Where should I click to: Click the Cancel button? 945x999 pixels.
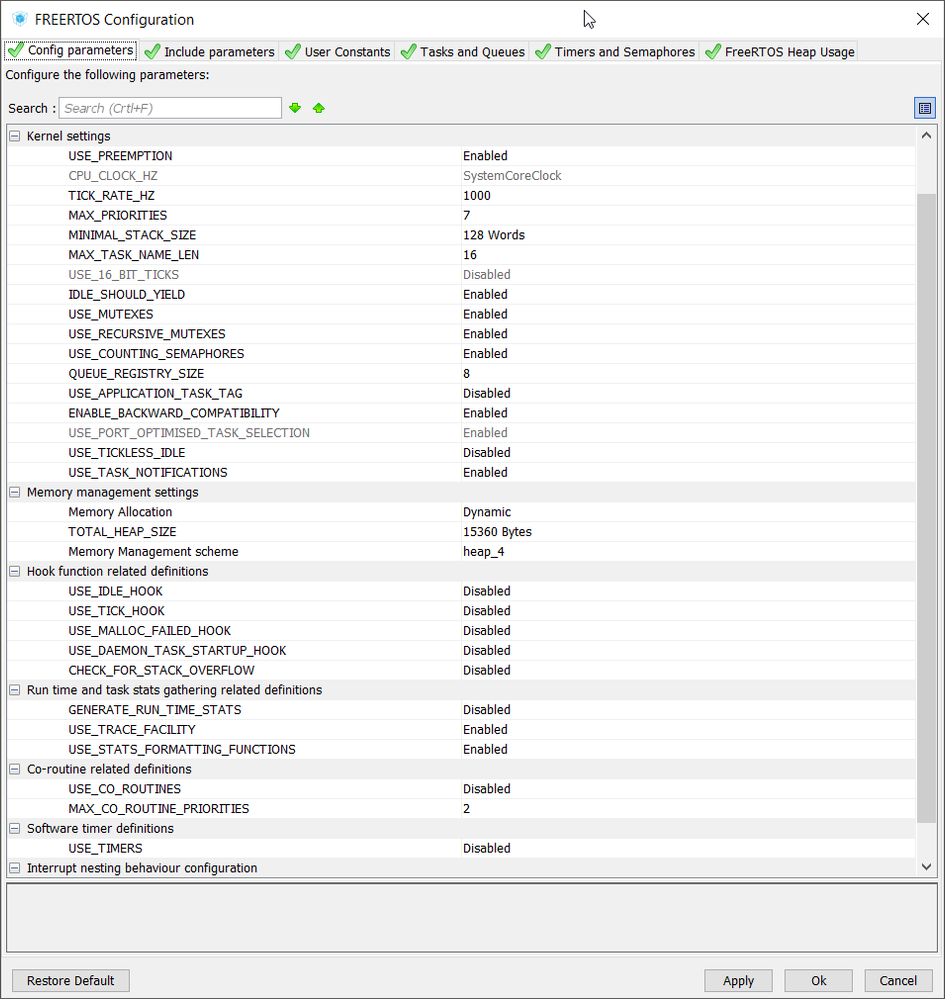[x=898, y=981]
